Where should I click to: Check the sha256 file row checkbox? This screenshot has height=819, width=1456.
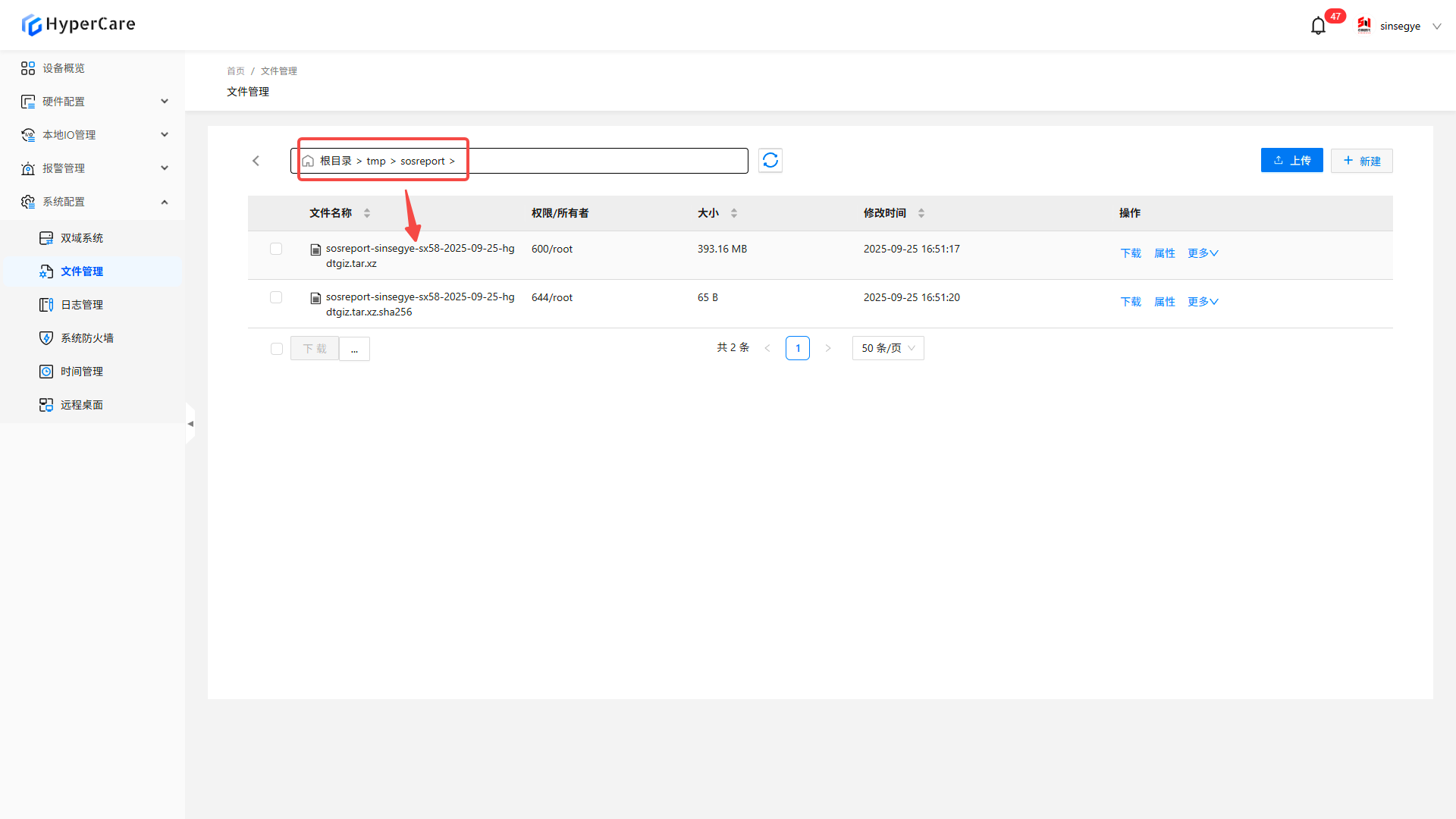[276, 297]
